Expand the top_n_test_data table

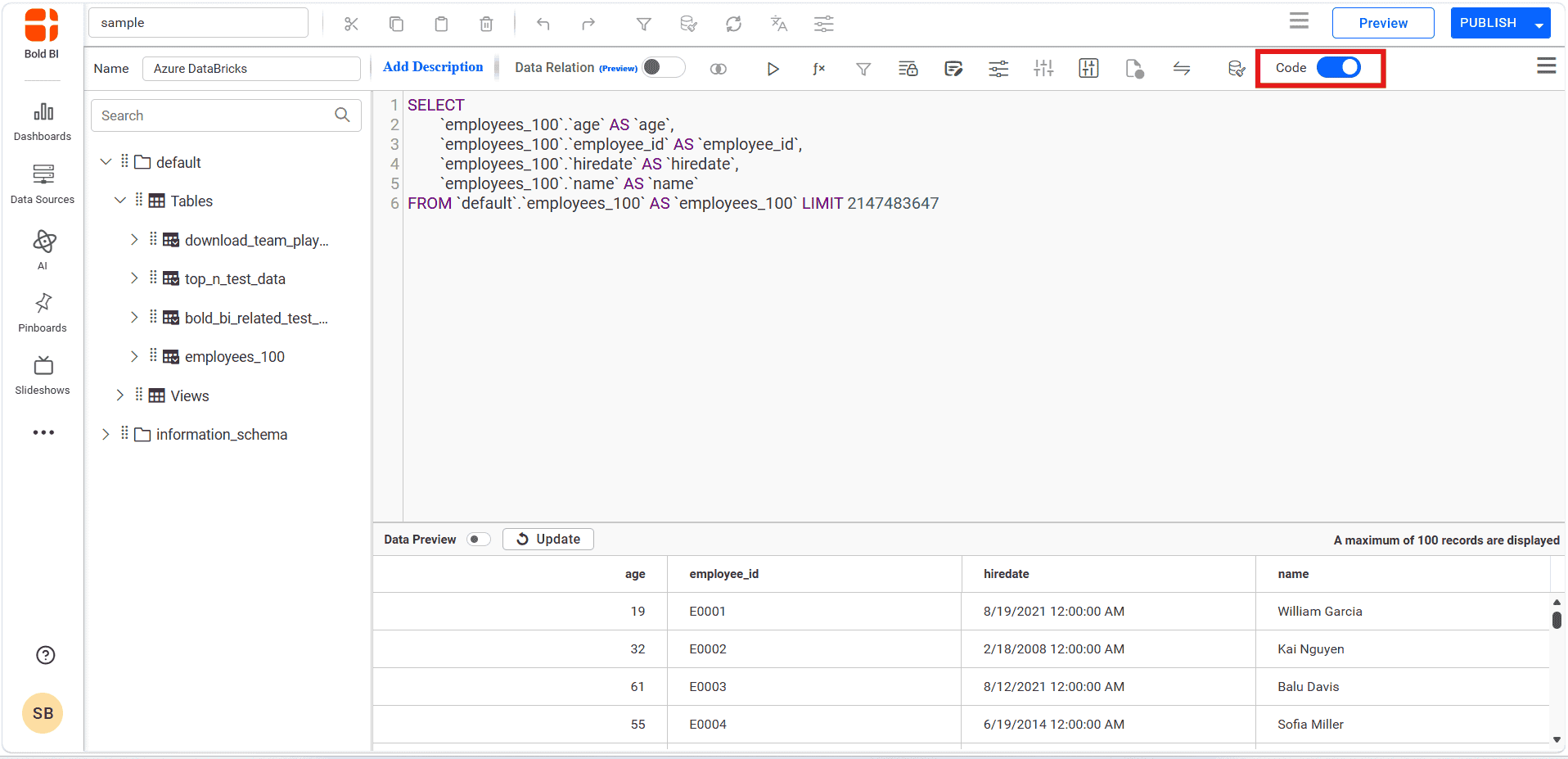[x=134, y=278]
